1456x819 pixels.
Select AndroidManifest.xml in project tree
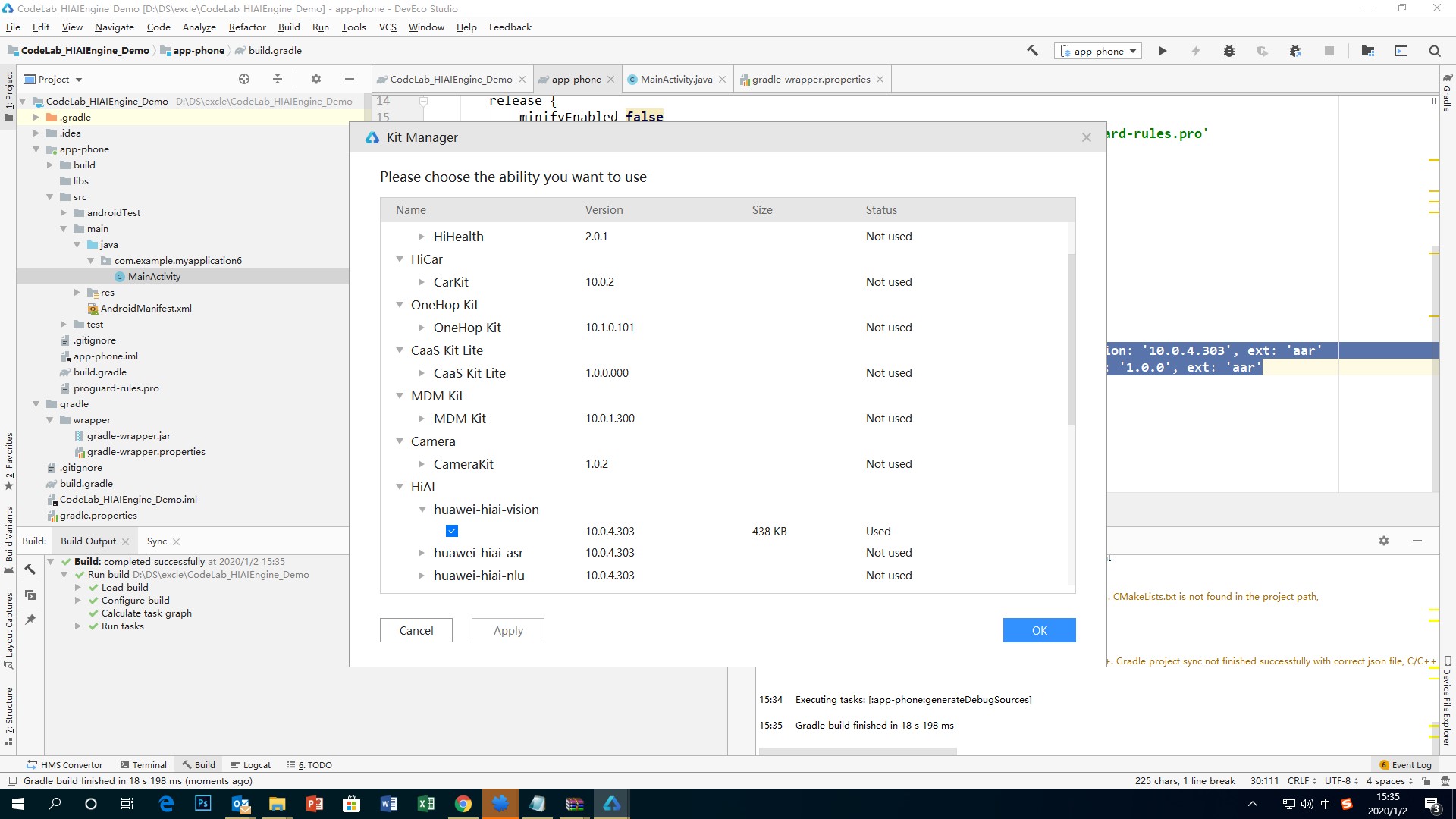[146, 308]
